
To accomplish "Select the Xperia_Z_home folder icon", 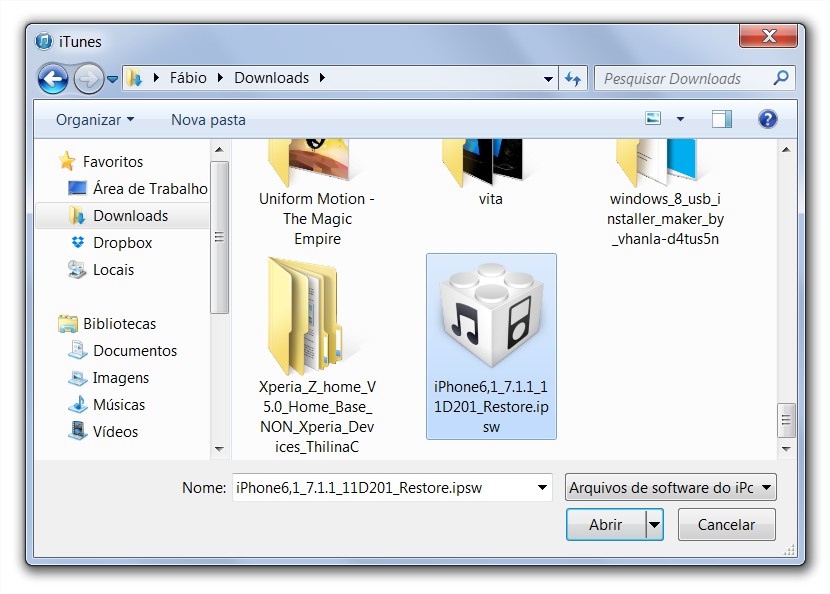I will tap(307, 316).
